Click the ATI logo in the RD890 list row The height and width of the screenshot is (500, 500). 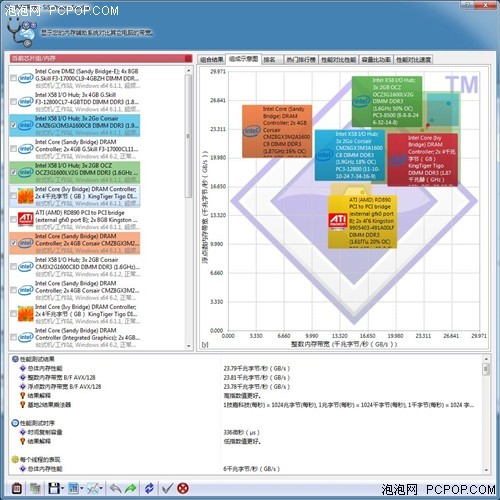(x=26, y=219)
